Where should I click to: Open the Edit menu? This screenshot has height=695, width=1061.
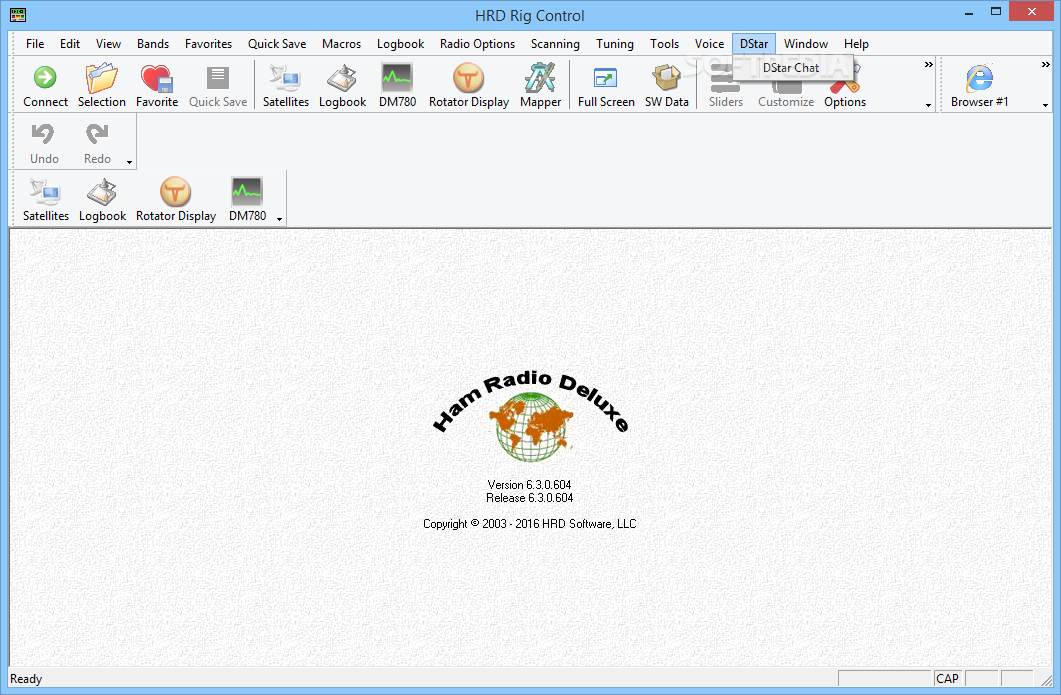coord(70,44)
